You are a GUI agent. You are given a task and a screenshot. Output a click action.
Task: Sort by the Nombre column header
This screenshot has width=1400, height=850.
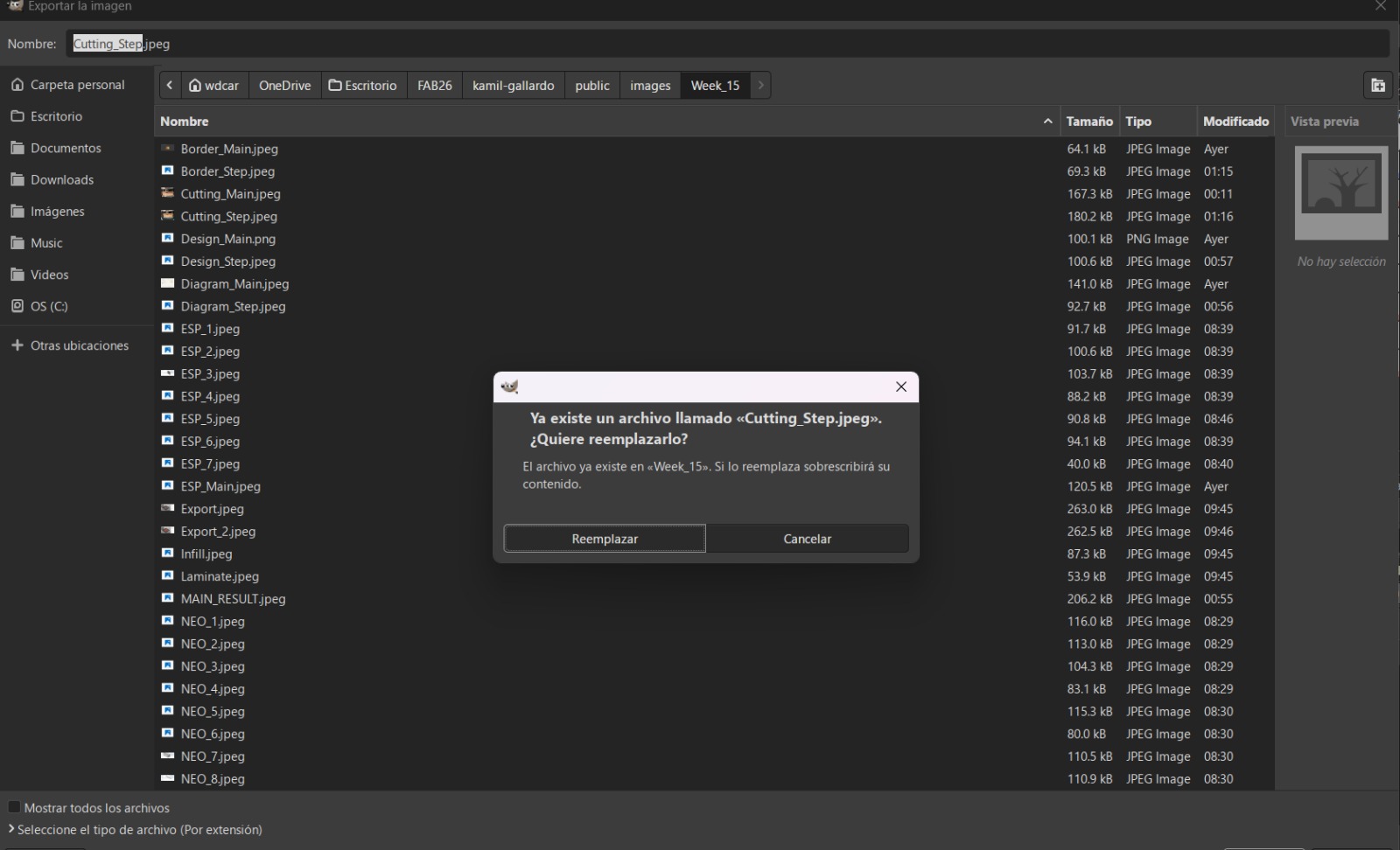(x=606, y=122)
